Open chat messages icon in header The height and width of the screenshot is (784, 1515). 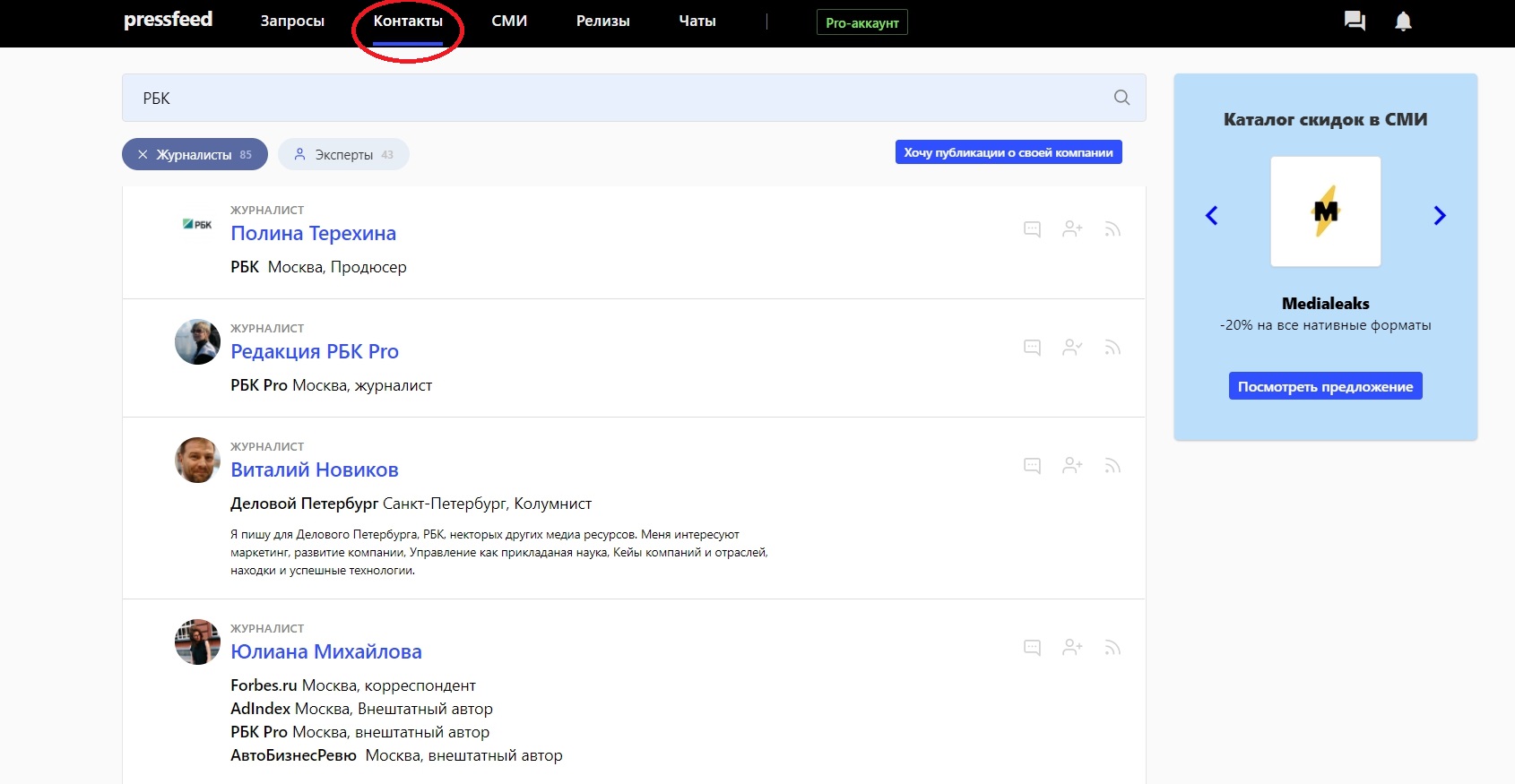(x=1355, y=22)
